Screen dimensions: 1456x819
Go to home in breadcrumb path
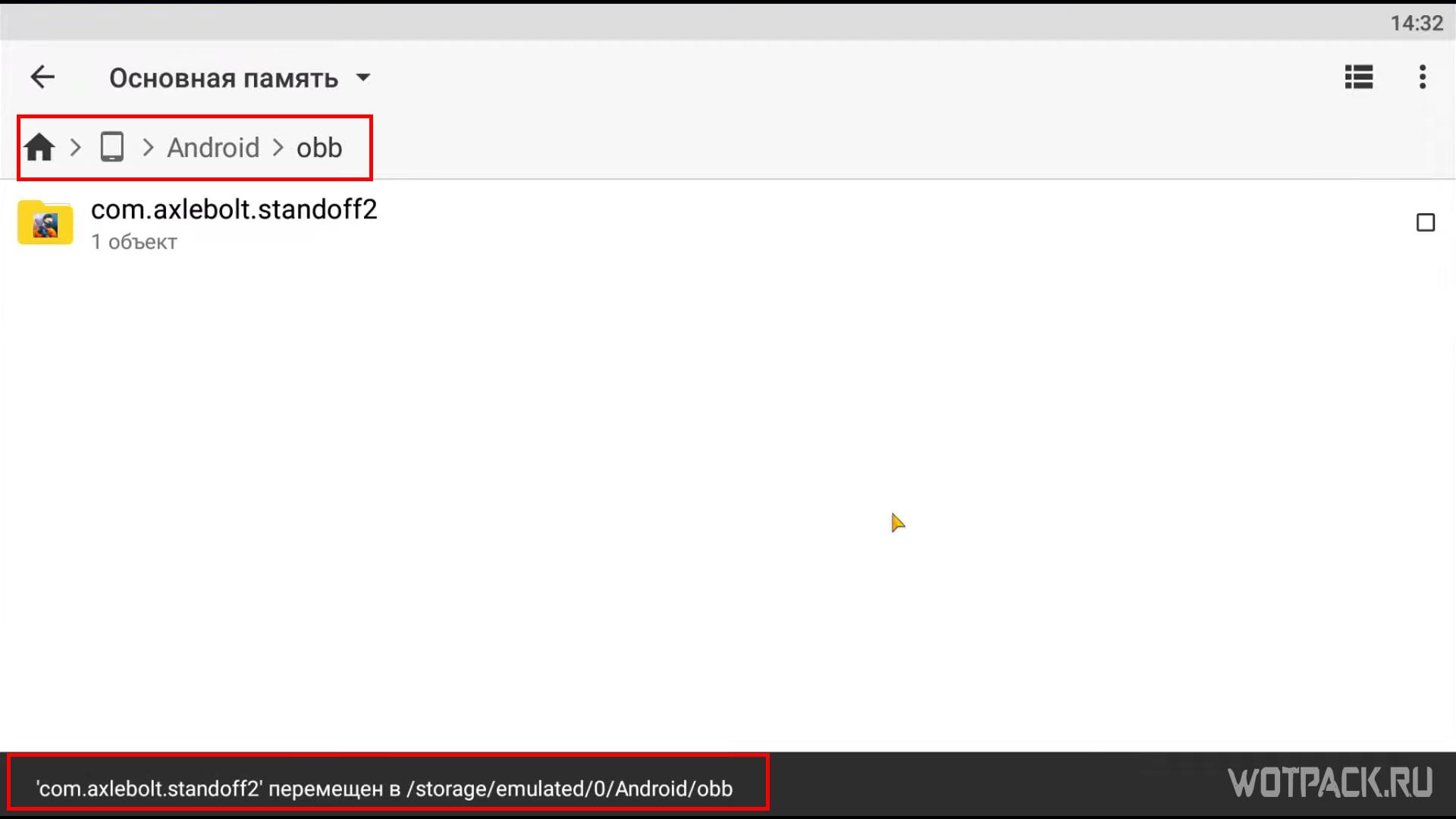39,147
